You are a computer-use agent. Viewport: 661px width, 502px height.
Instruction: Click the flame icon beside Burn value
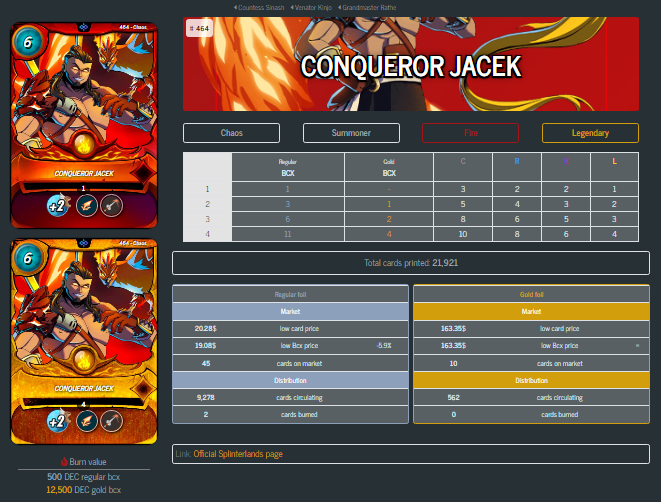64,462
